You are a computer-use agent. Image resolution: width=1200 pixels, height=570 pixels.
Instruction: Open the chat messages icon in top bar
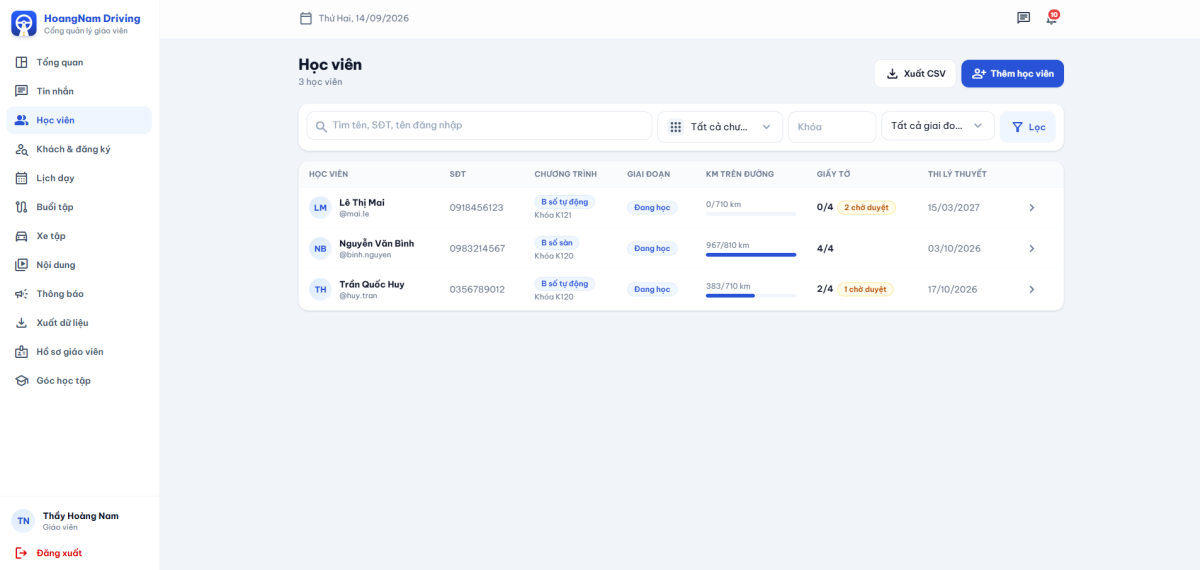coord(1023,18)
